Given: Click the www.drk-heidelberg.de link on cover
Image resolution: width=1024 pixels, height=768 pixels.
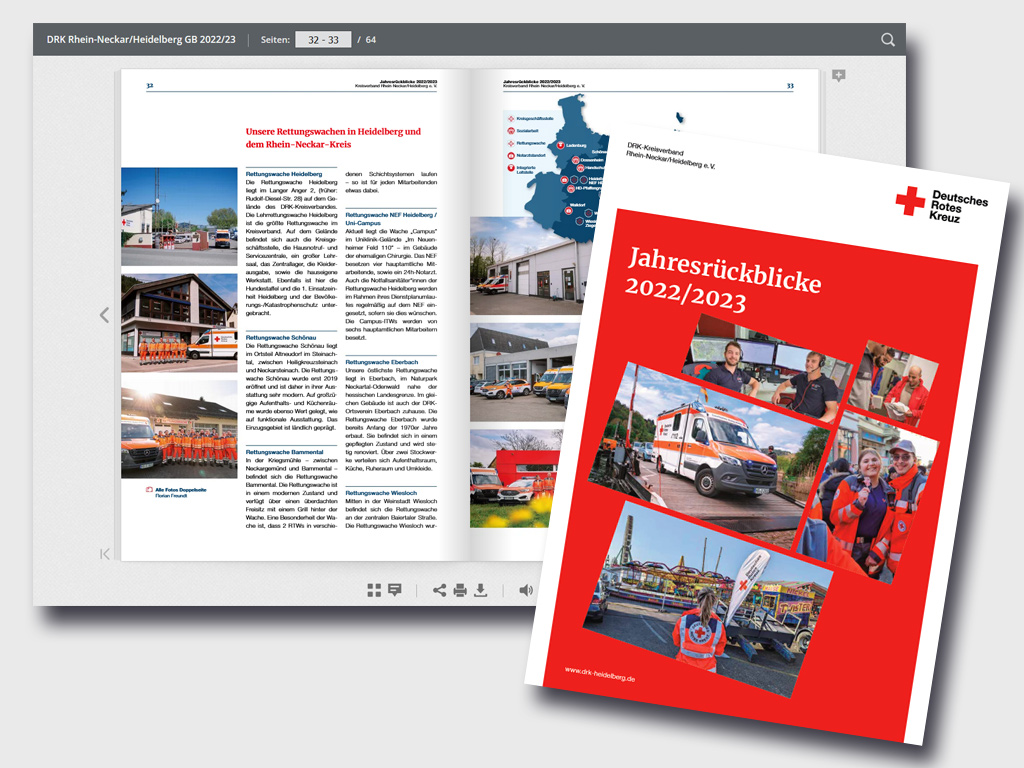Looking at the screenshot, I should point(600,674).
